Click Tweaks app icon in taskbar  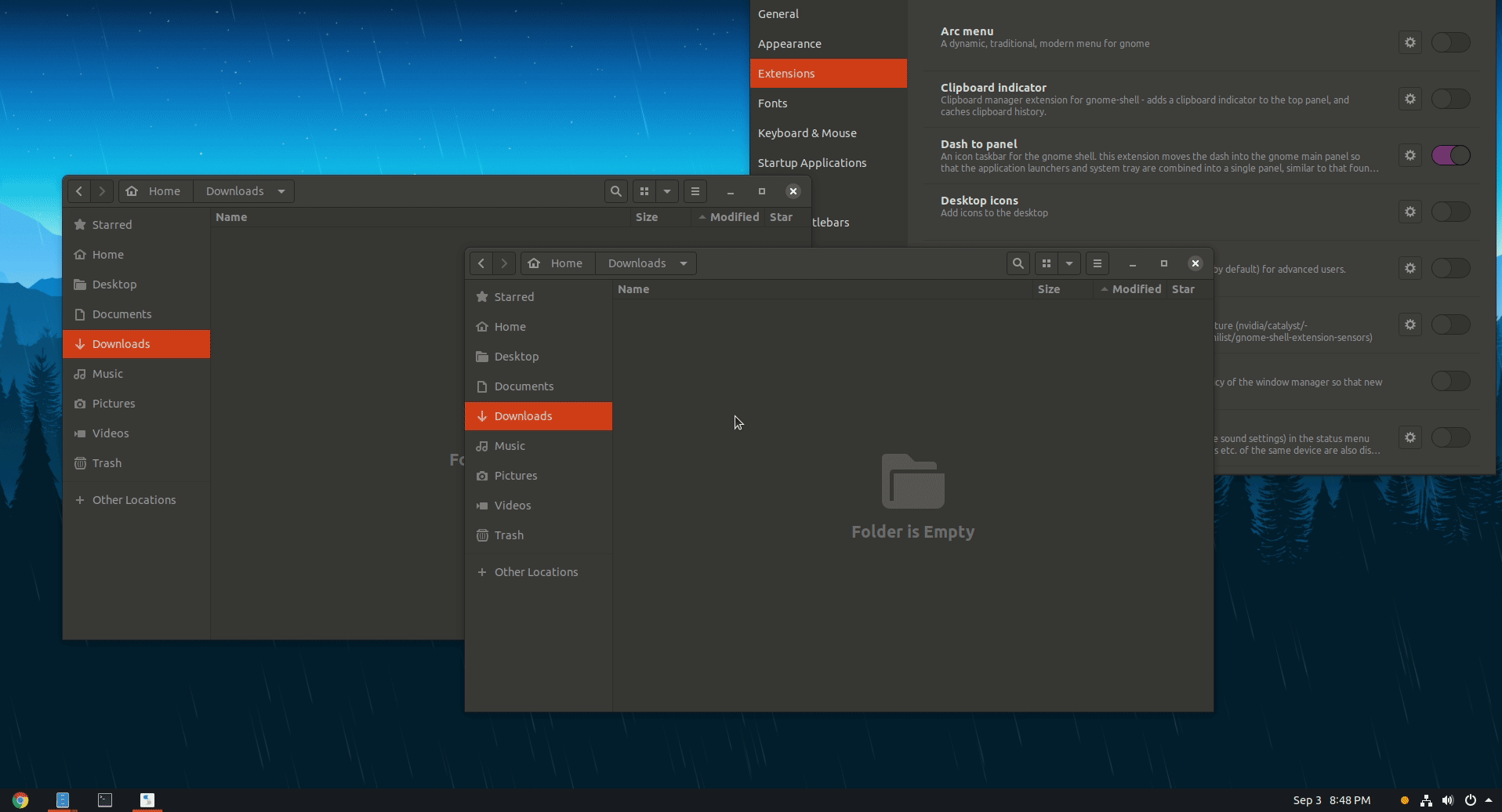click(147, 800)
